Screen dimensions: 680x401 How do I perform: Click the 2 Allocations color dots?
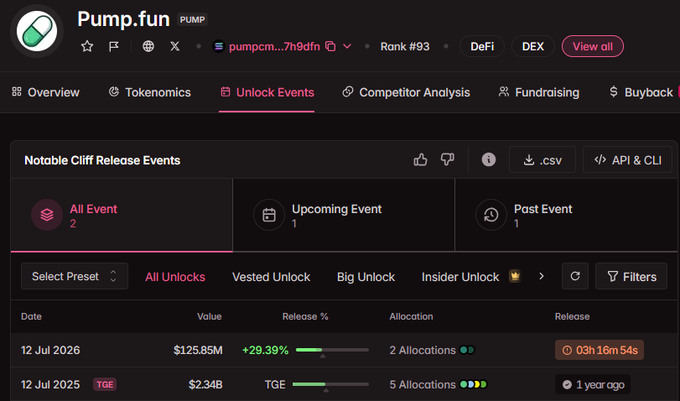(467, 350)
